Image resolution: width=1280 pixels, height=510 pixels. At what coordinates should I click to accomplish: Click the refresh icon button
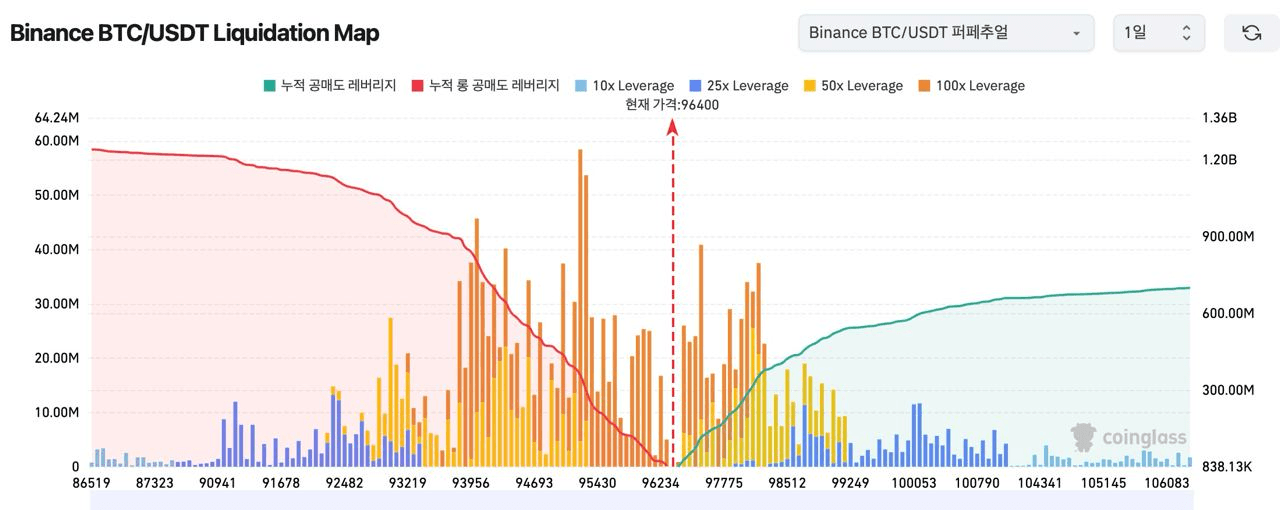[x=1251, y=32]
